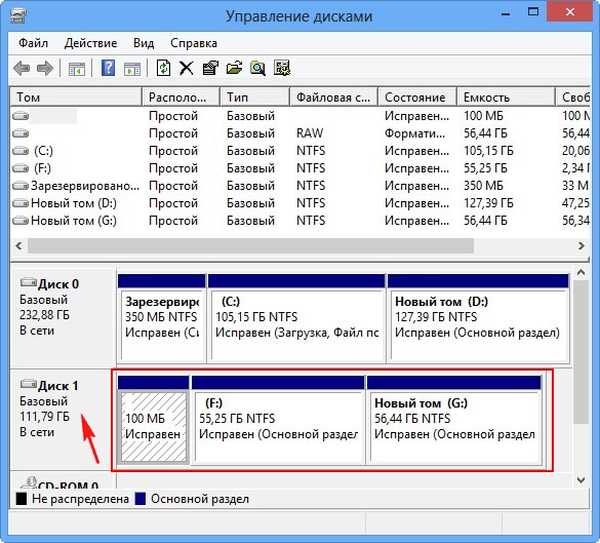Open Properties using the toolbar icon
The image size is (600, 543).
(x=210, y=68)
